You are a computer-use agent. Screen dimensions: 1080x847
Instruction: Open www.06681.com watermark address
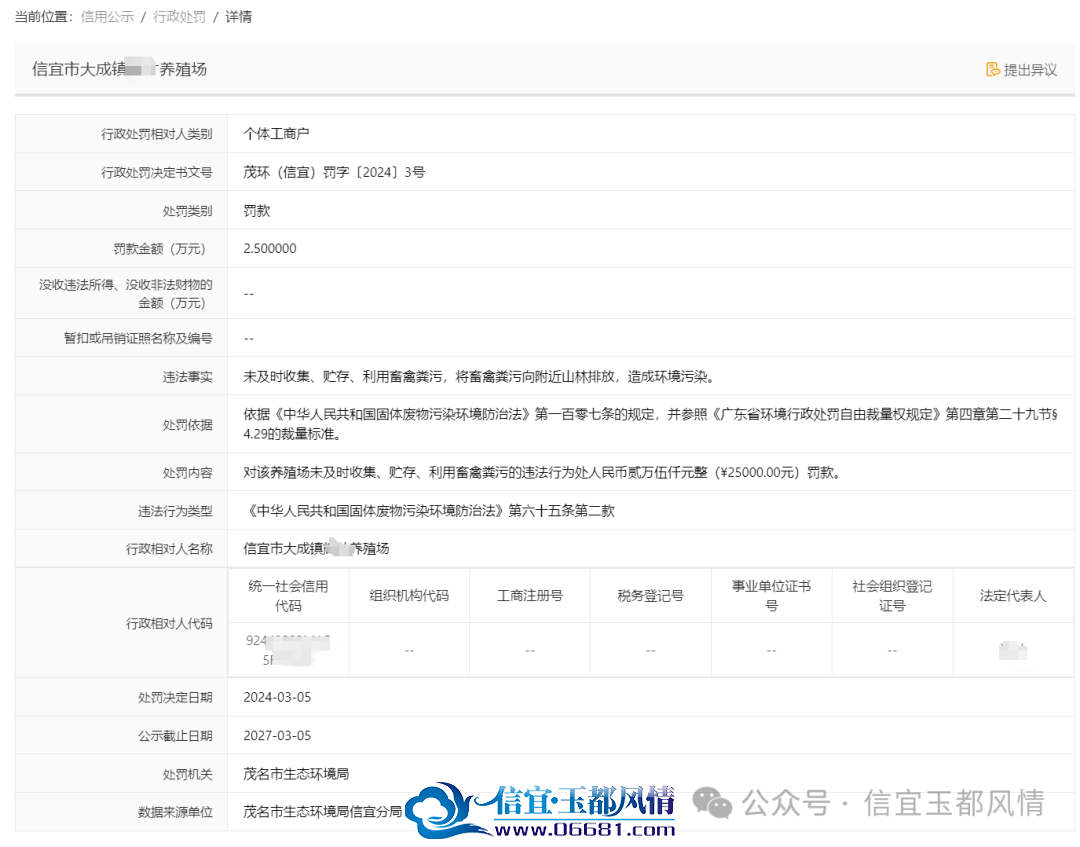coord(585,830)
